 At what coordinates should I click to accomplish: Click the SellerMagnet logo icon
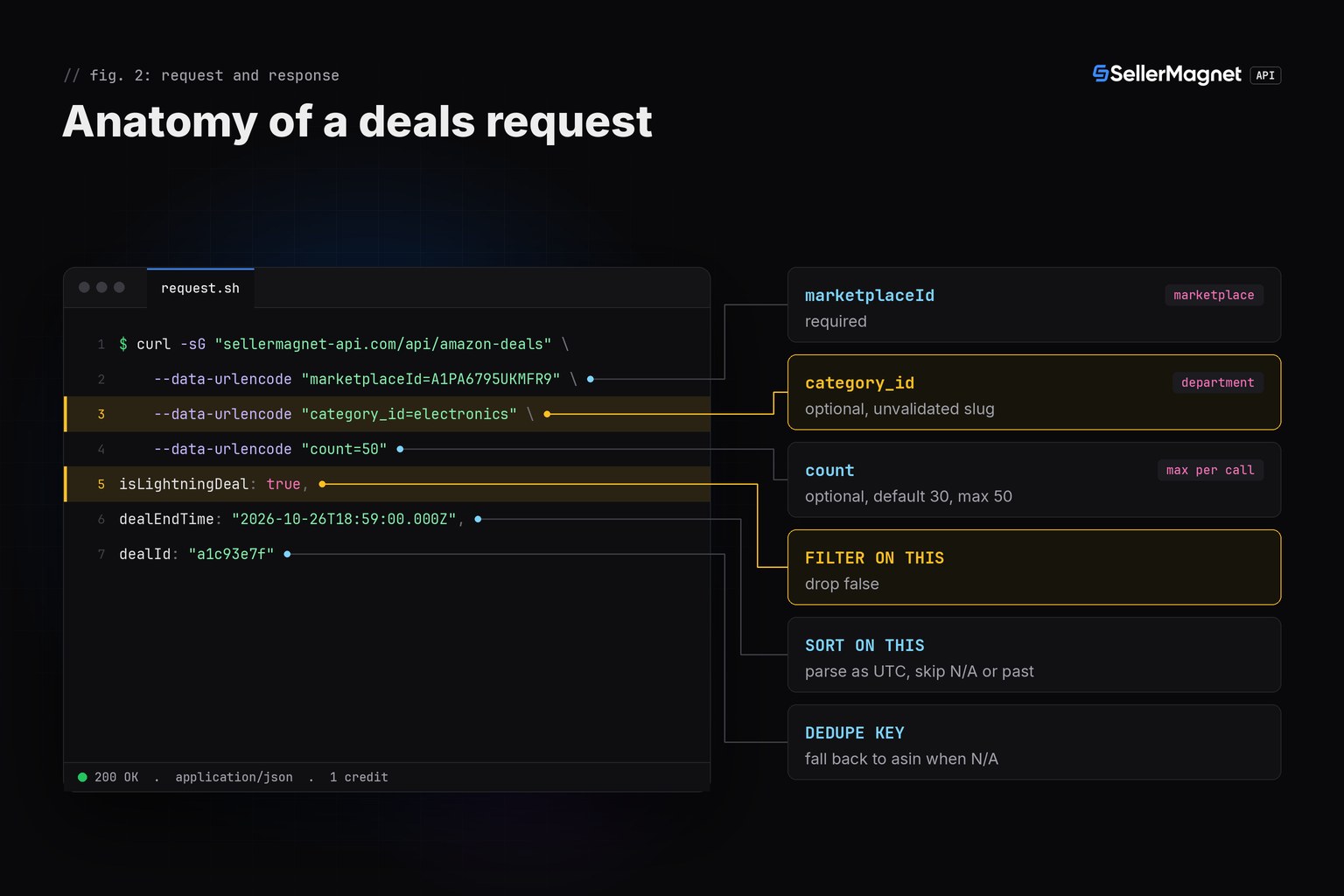click(x=1101, y=74)
